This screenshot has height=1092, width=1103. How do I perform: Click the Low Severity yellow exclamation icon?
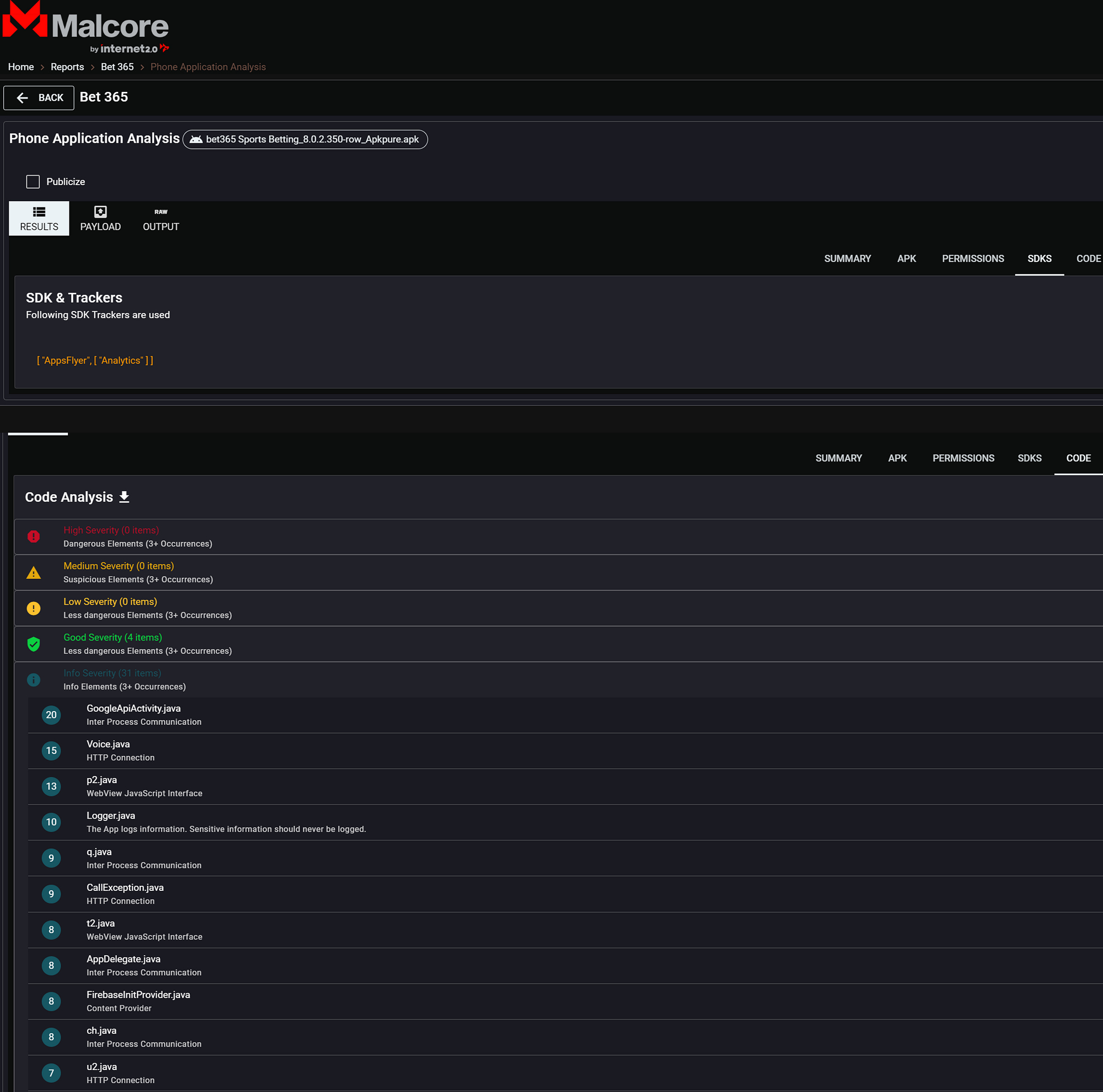coord(34,609)
